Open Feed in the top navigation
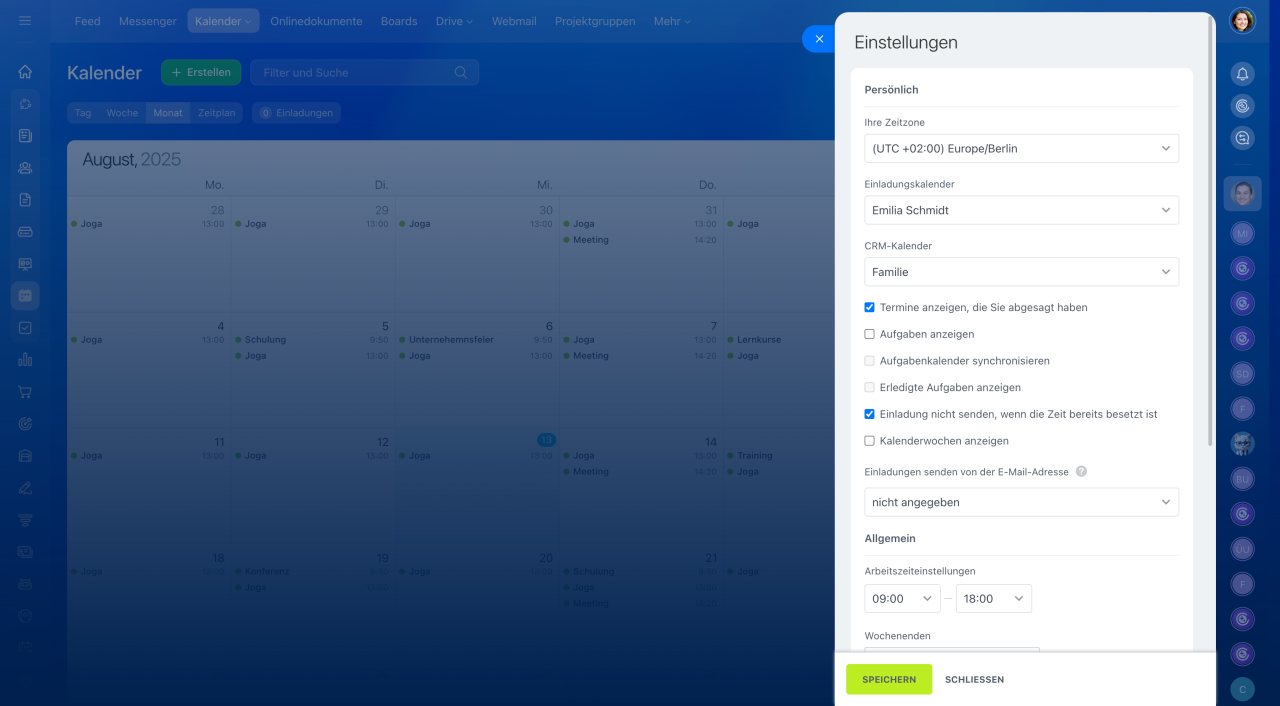 point(87,21)
